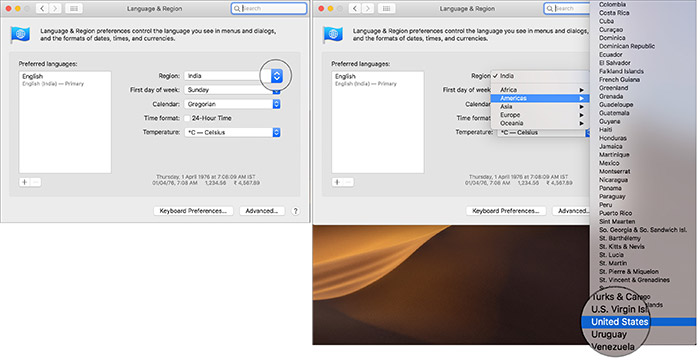Screen dimensions: 700x361
Task: Open Temperature Celsius dropdown in left window
Action: [x=232, y=133]
